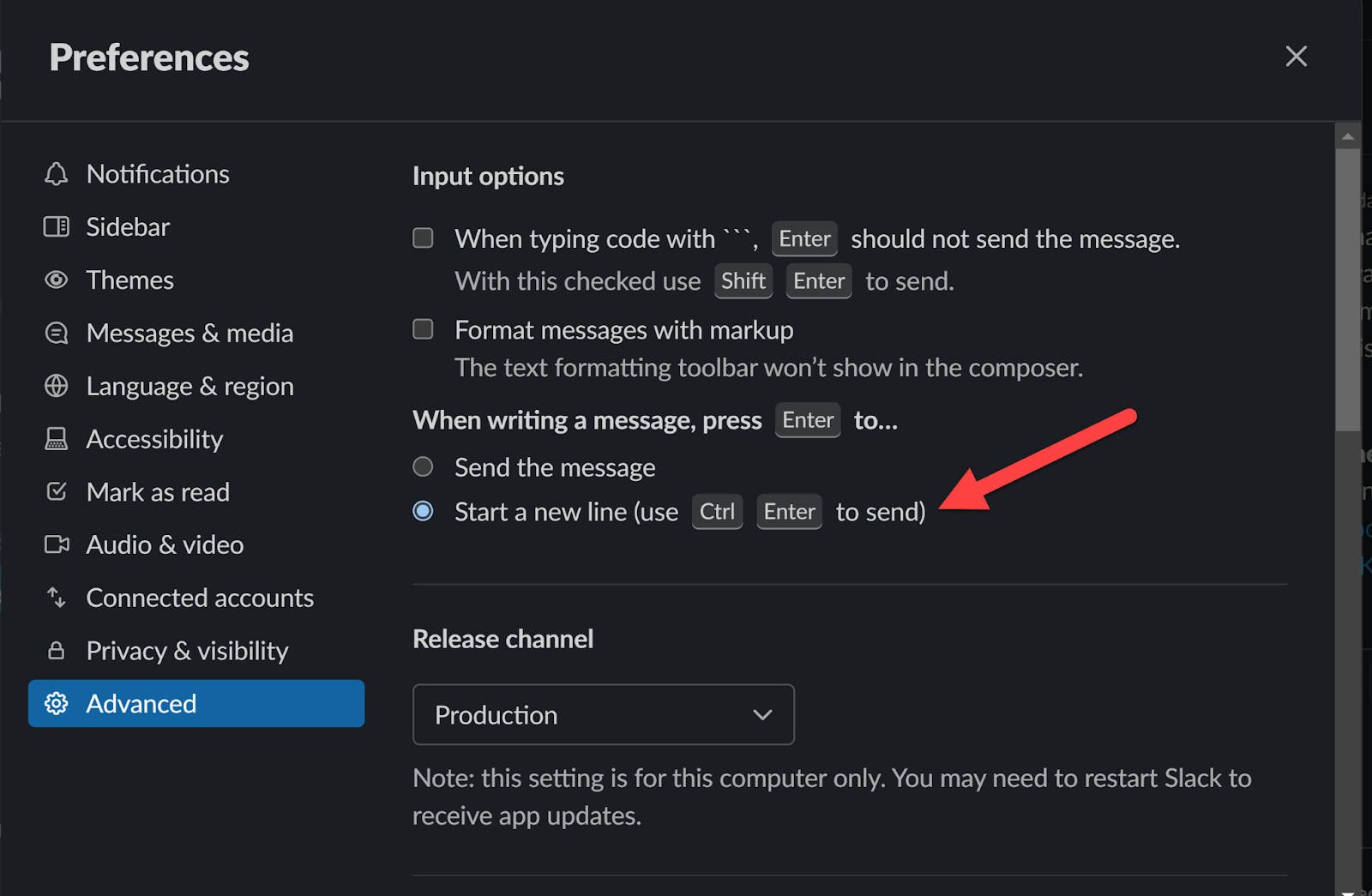Enable the code typing Enter checkbox

[423, 238]
